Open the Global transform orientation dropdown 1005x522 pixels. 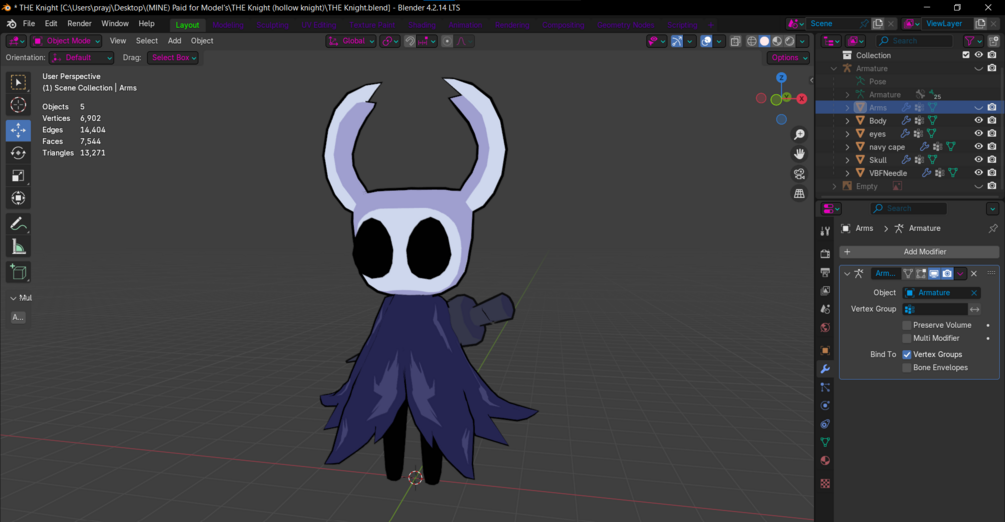pyautogui.click(x=351, y=41)
